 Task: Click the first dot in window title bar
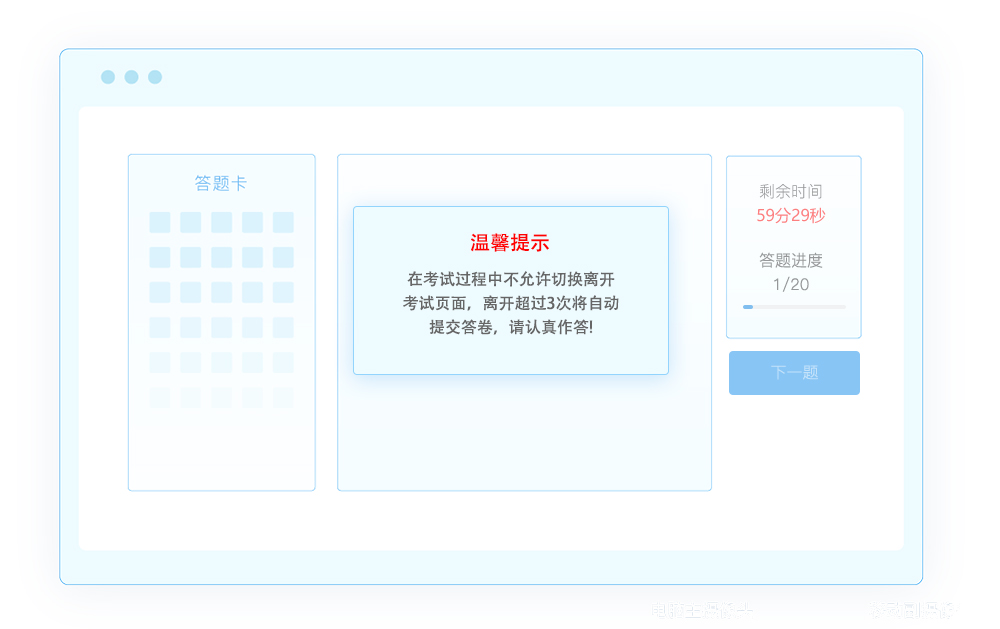tap(108, 77)
